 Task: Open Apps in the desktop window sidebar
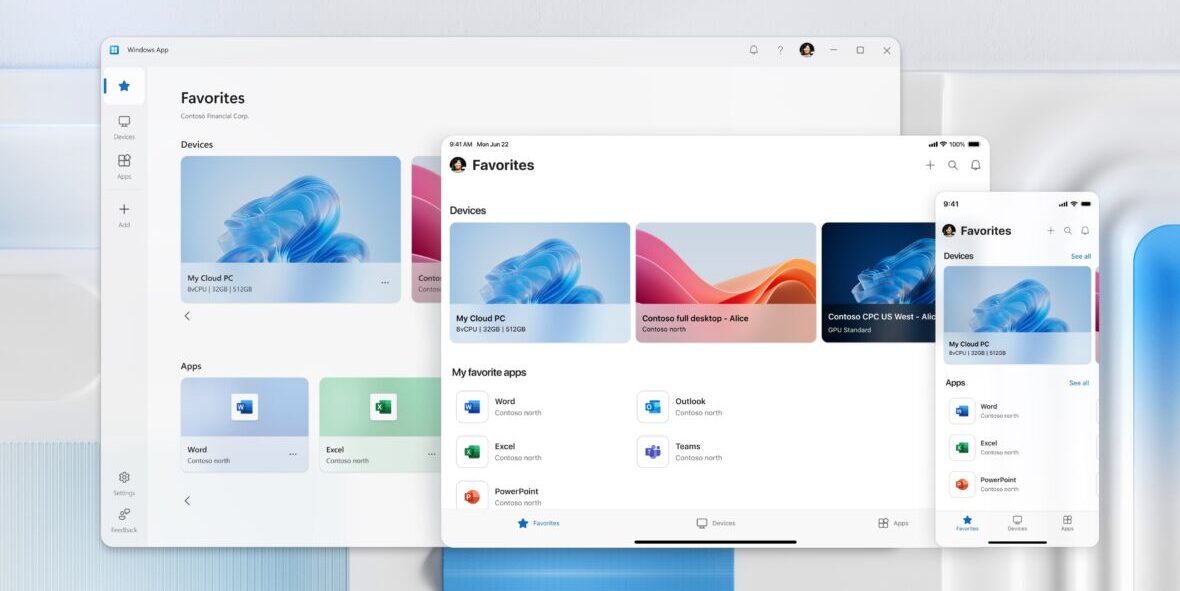coord(124,166)
